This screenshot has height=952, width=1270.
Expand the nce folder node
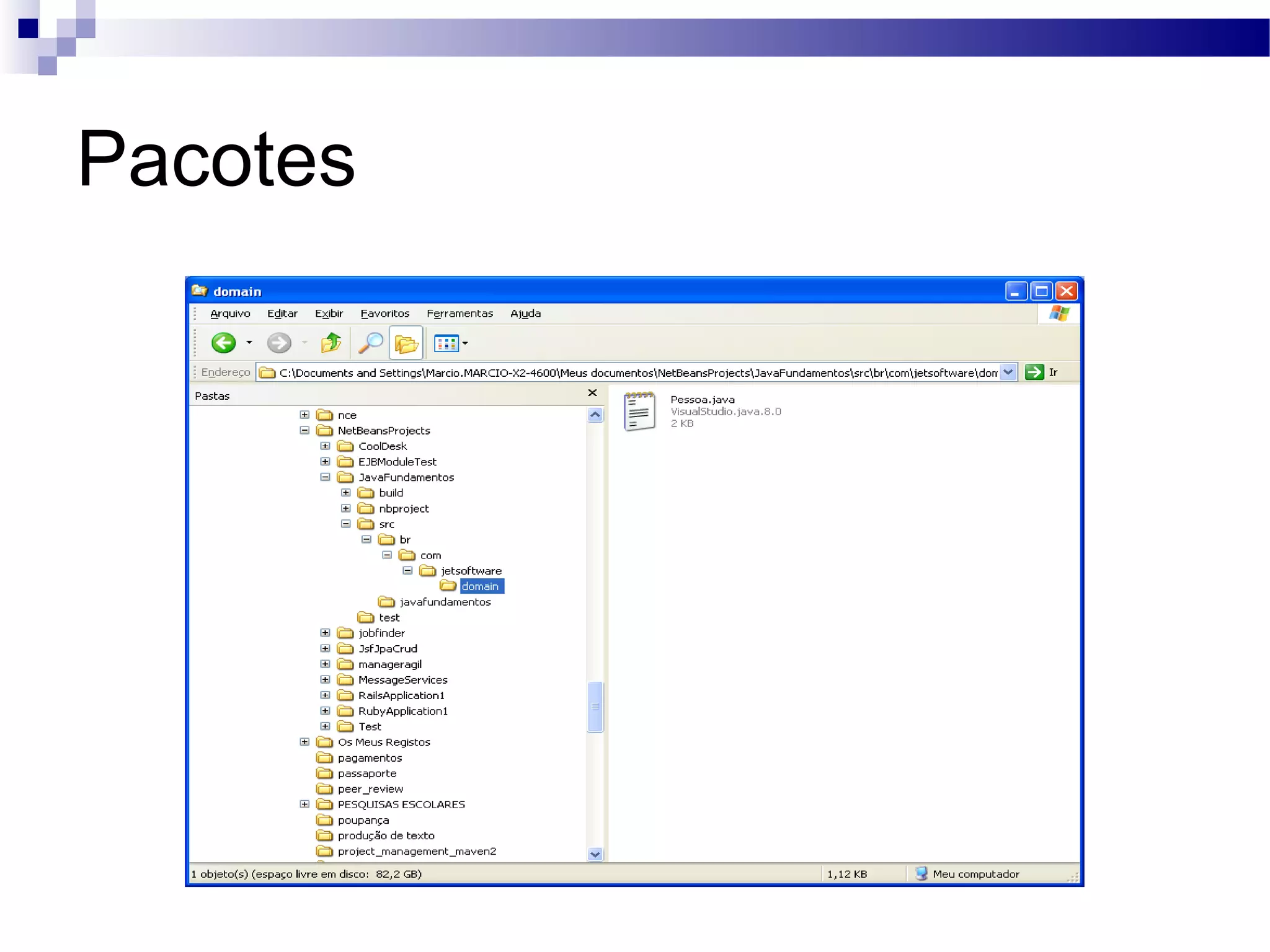[304, 415]
